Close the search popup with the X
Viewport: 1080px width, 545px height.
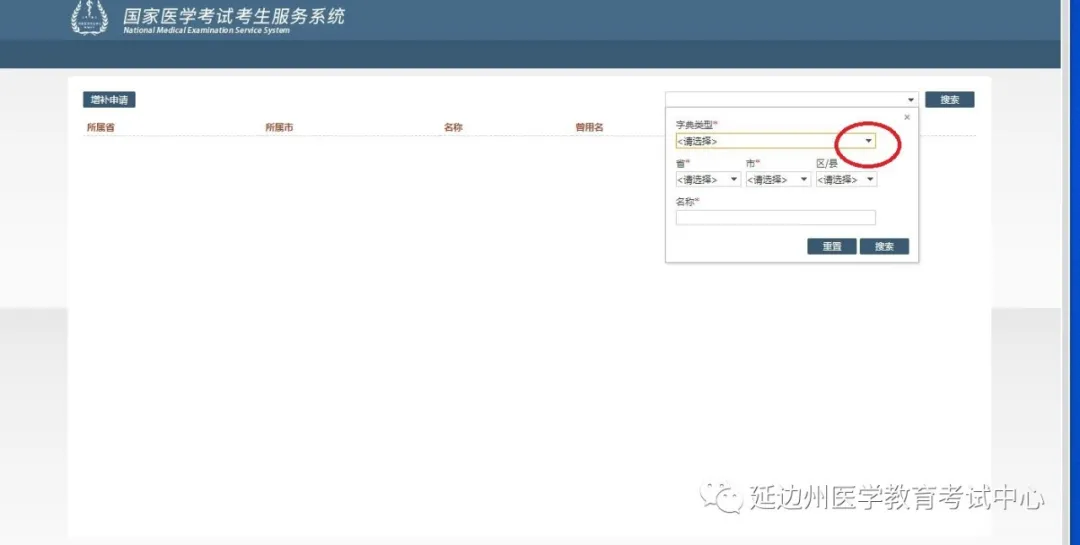tap(907, 117)
